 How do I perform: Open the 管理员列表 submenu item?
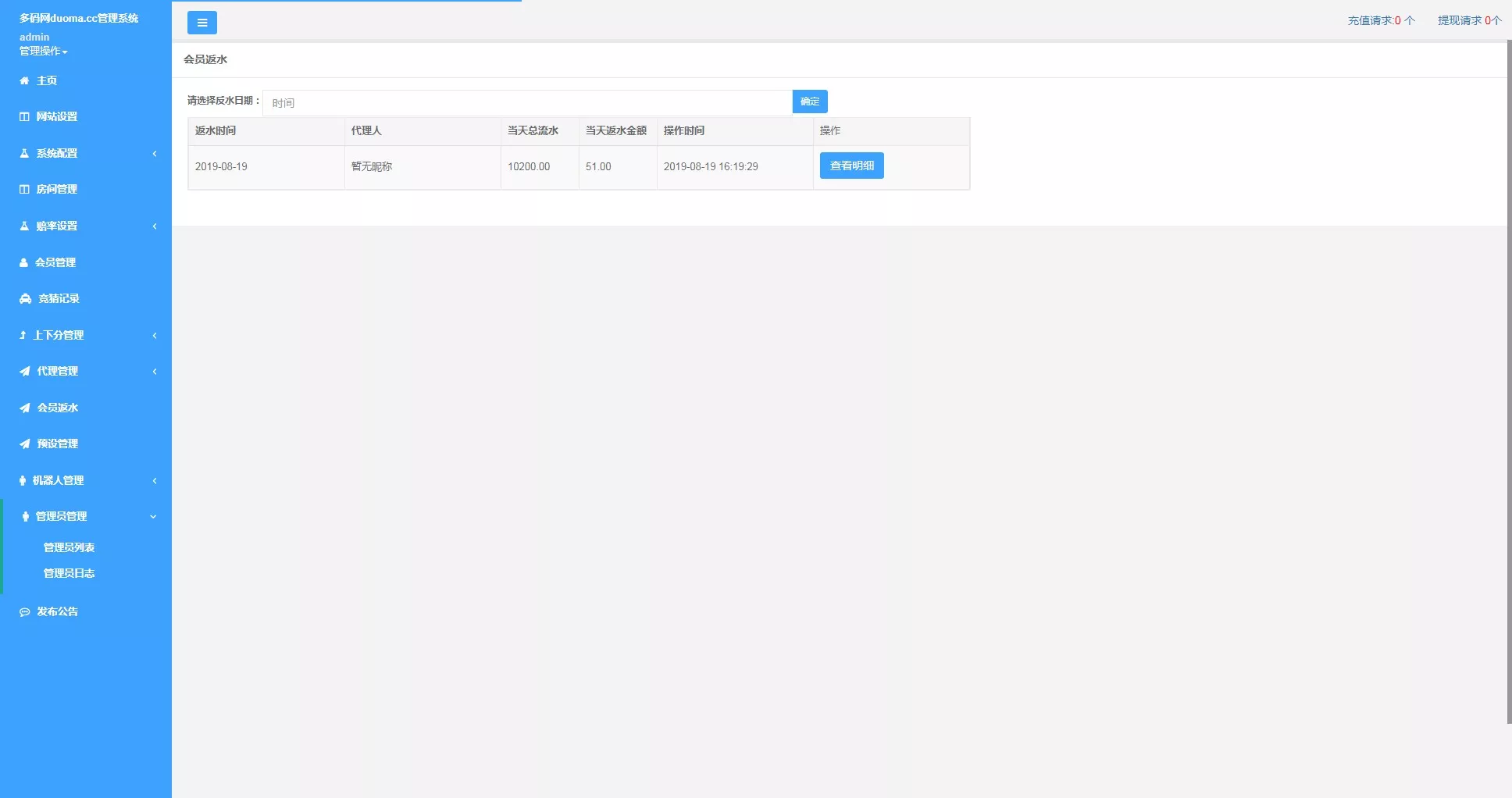point(70,547)
